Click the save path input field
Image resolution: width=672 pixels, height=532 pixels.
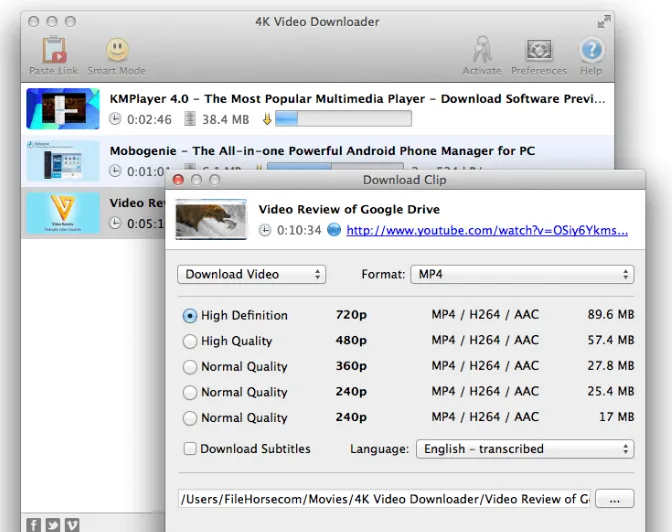384,499
